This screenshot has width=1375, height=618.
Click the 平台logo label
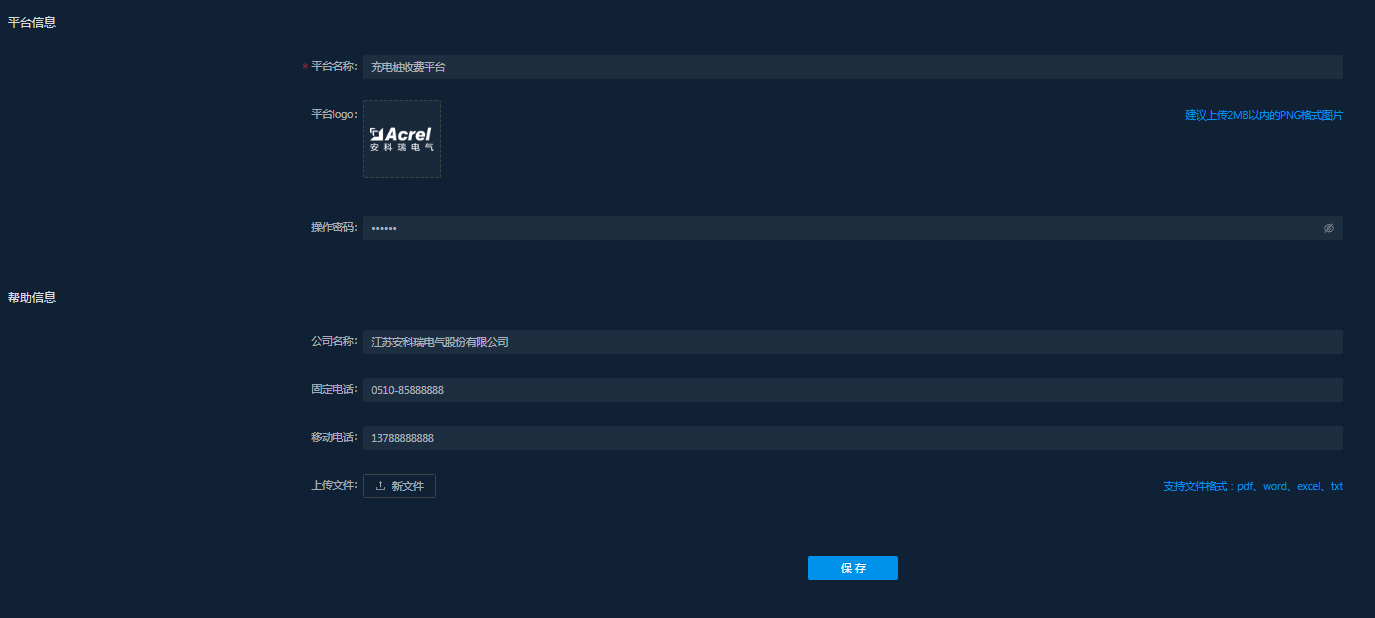[333, 114]
